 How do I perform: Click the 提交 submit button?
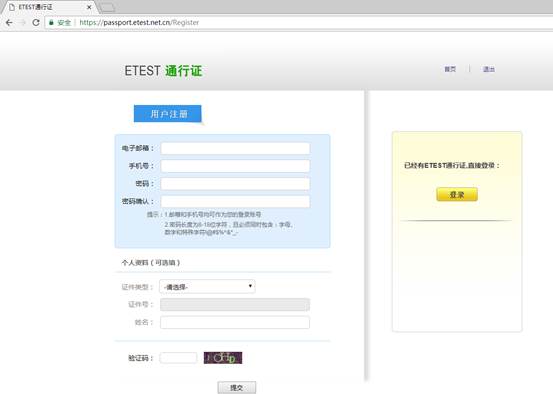tap(237, 388)
